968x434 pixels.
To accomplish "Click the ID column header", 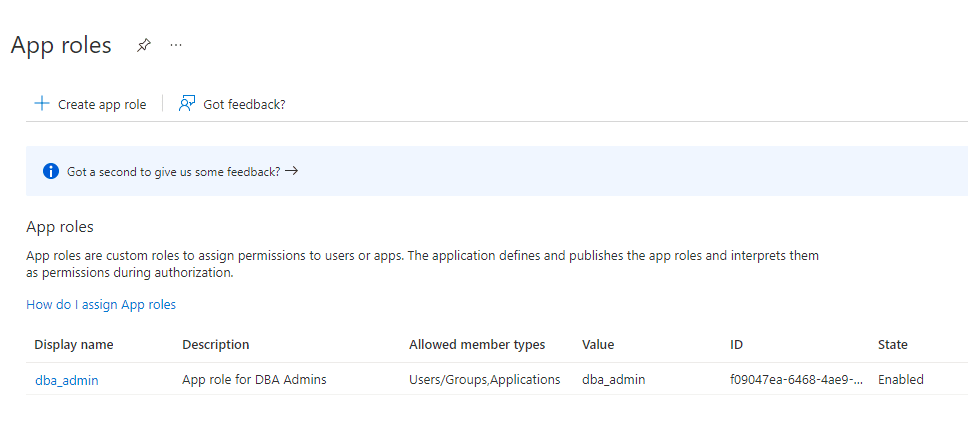I will coord(737,345).
